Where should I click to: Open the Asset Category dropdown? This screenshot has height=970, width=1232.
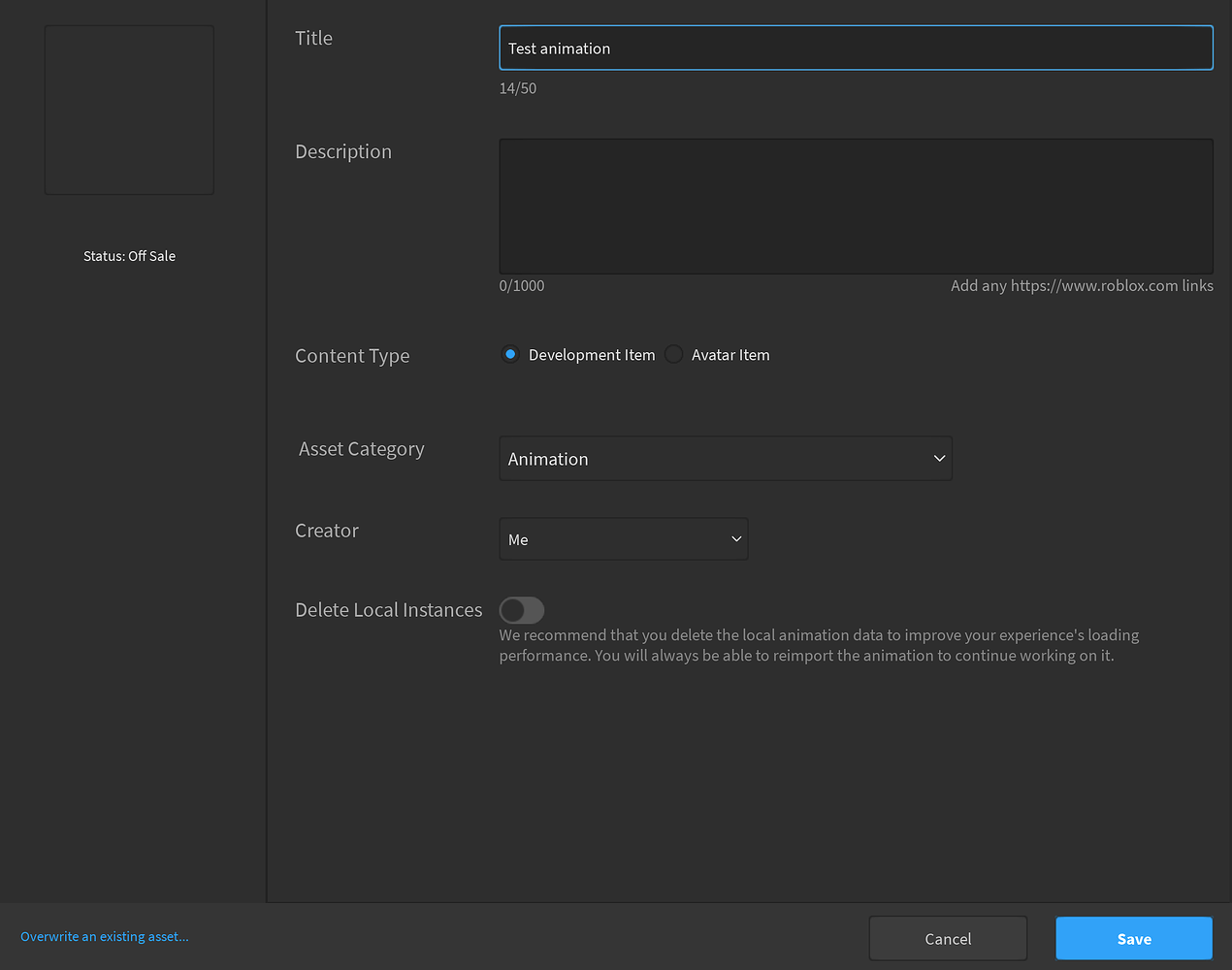[726, 458]
